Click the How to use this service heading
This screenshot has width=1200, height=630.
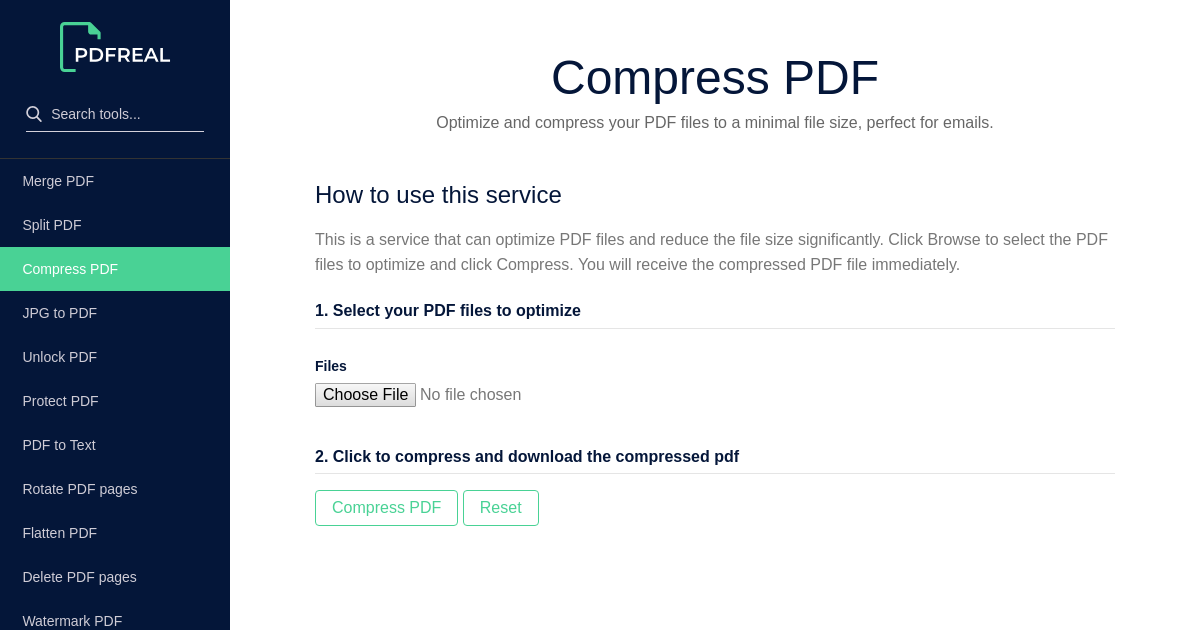pyautogui.click(x=438, y=195)
